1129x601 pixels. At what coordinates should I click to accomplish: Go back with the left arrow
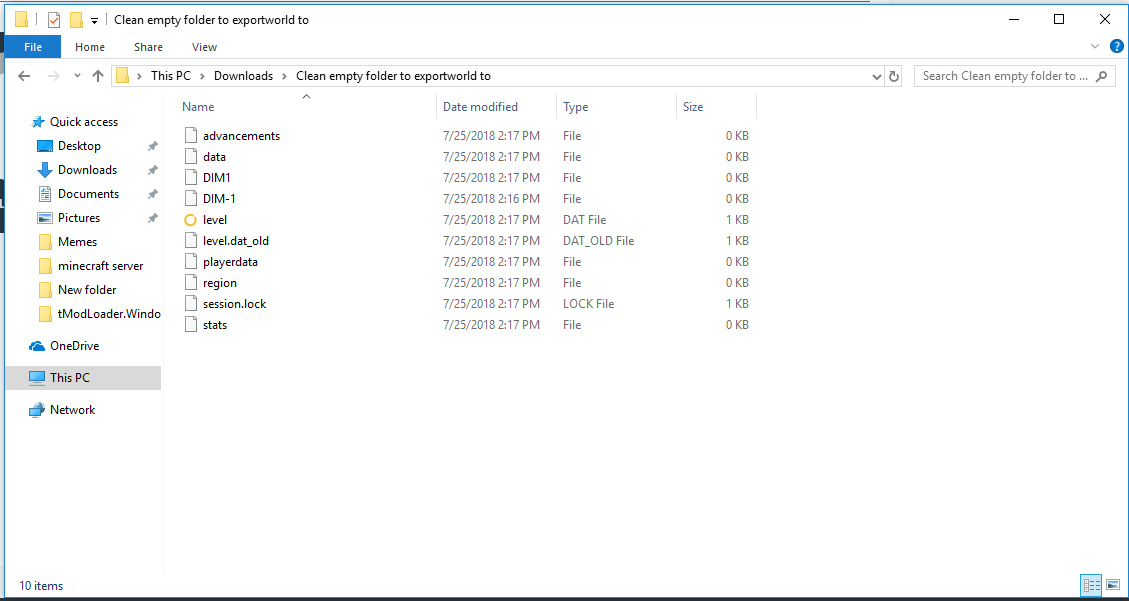point(24,76)
